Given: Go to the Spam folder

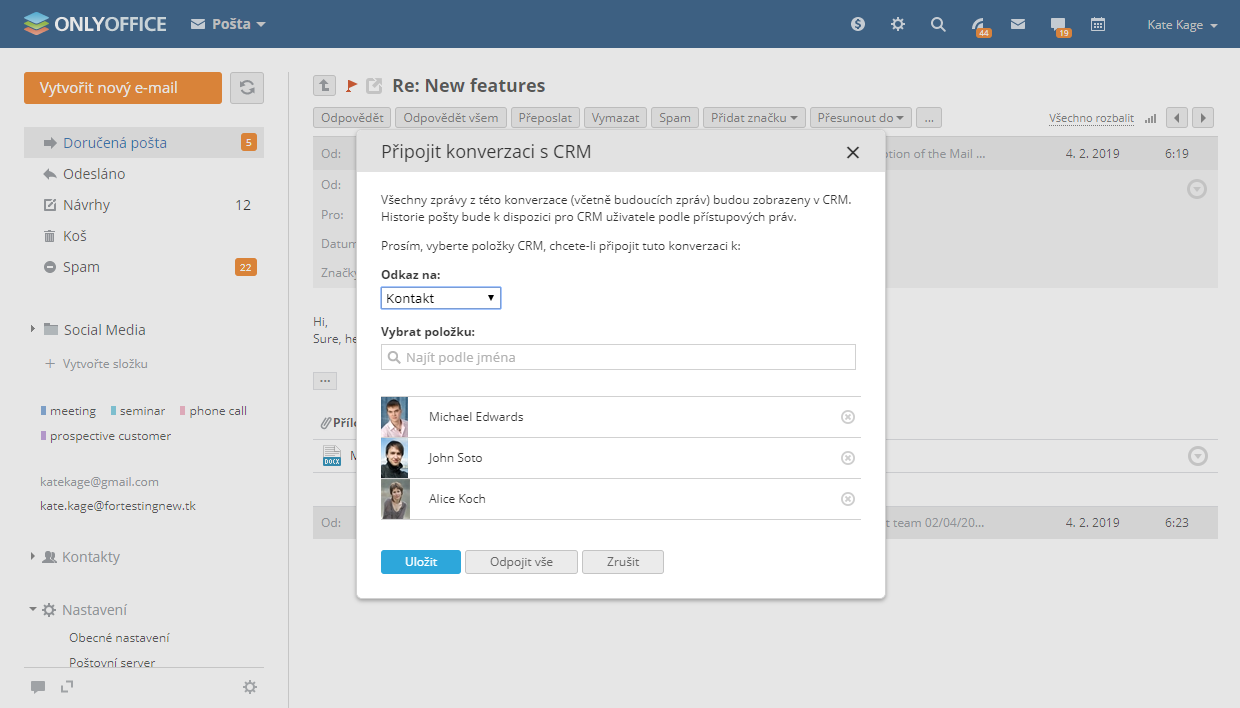Looking at the screenshot, I should point(81,267).
